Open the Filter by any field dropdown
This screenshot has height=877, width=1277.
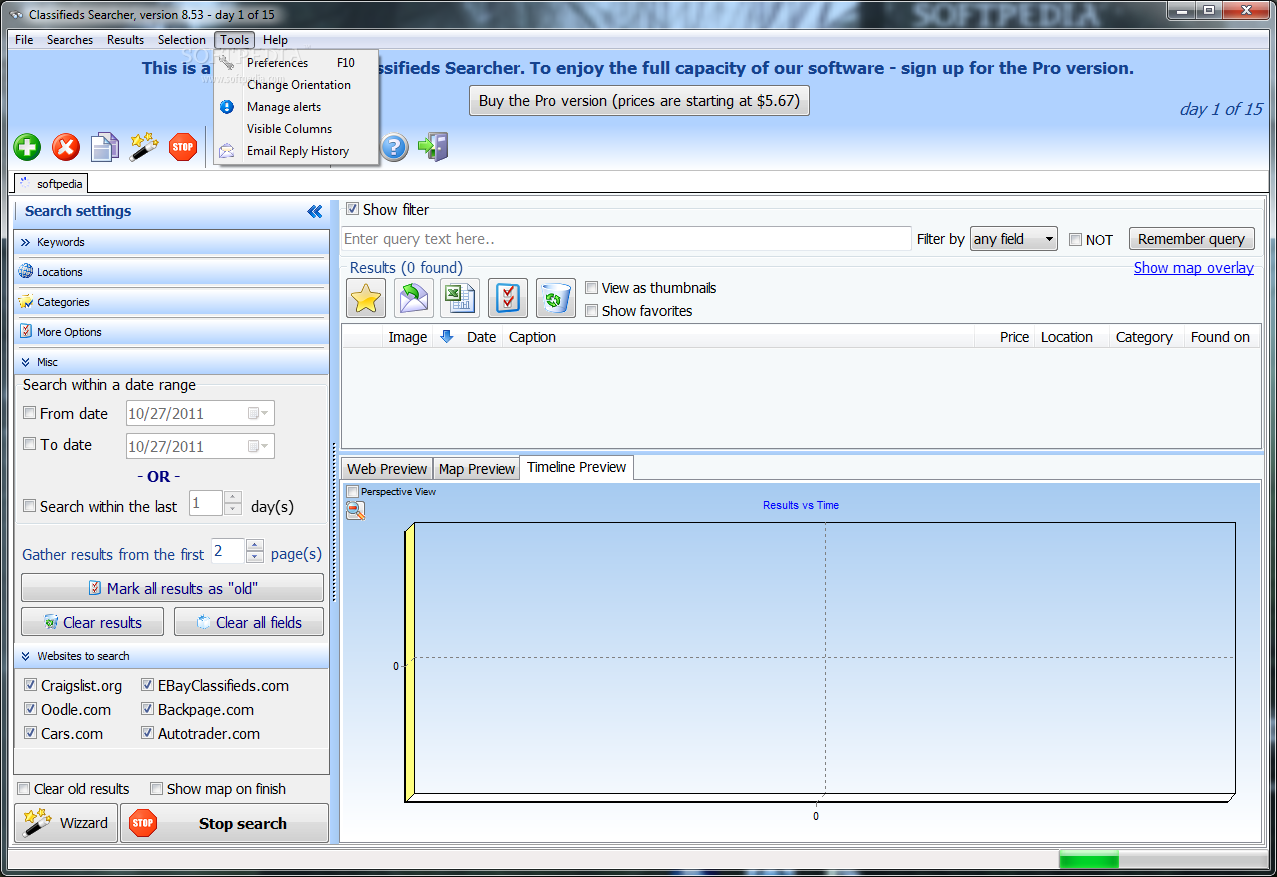(1013, 239)
